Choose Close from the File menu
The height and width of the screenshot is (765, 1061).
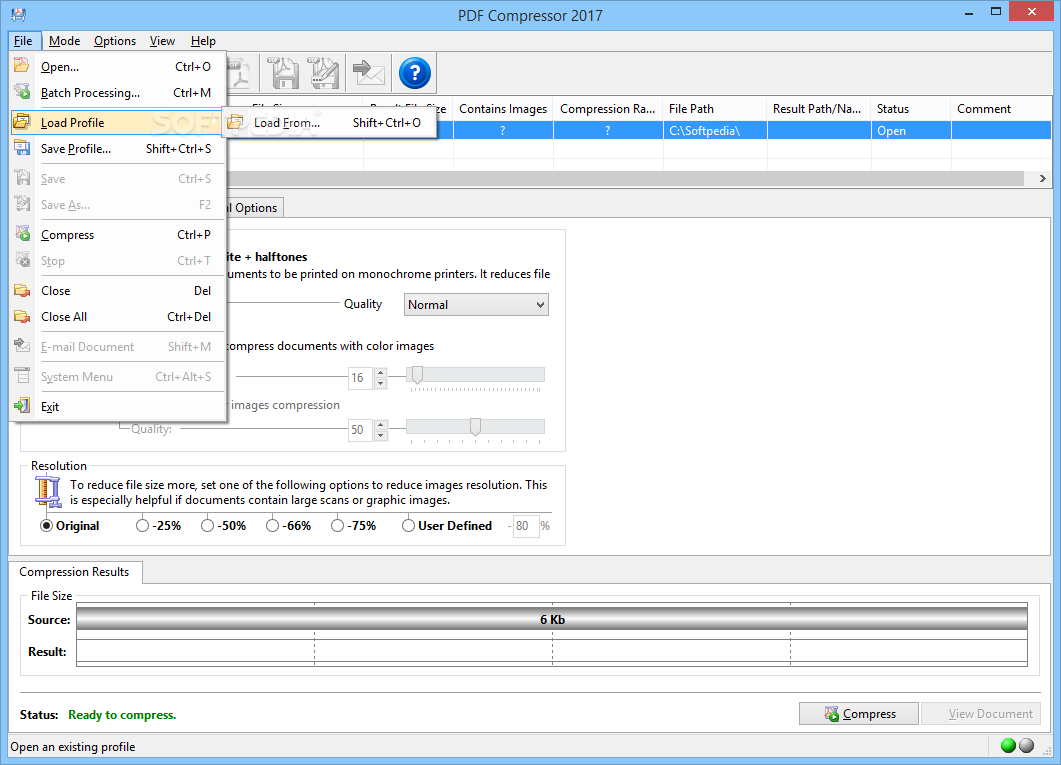(117, 290)
